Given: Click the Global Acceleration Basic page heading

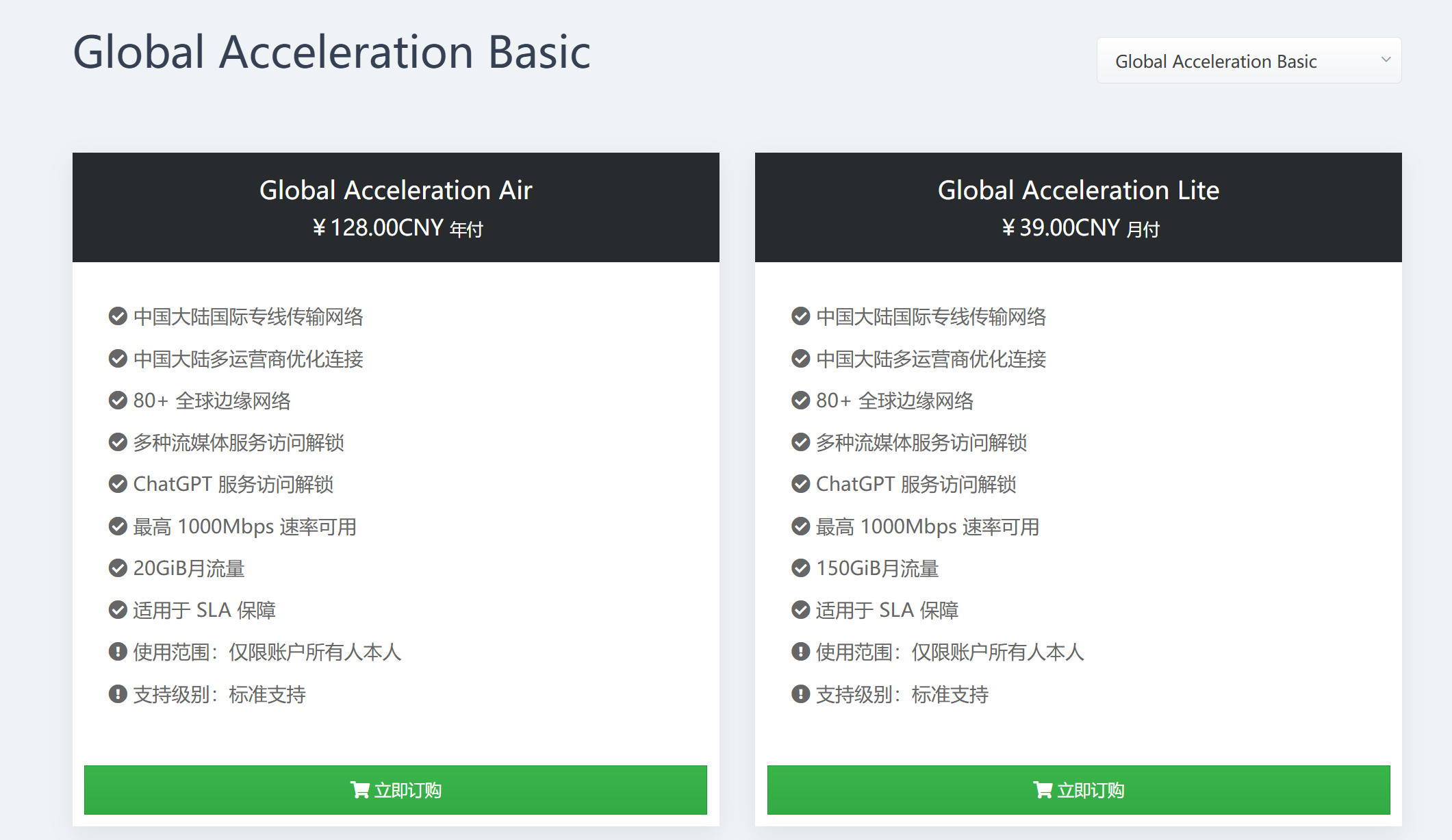Looking at the screenshot, I should tap(331, 53).
